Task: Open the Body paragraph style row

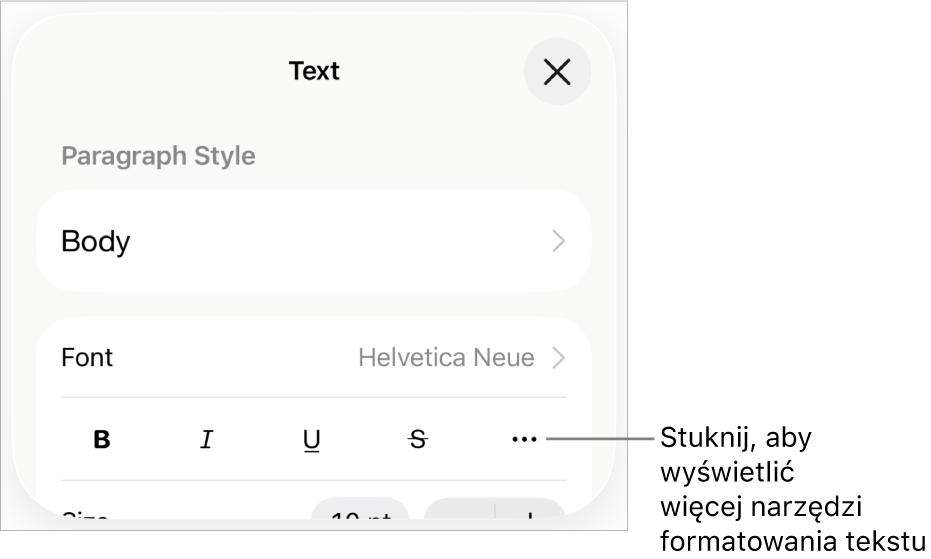Action: coord(313,241)
